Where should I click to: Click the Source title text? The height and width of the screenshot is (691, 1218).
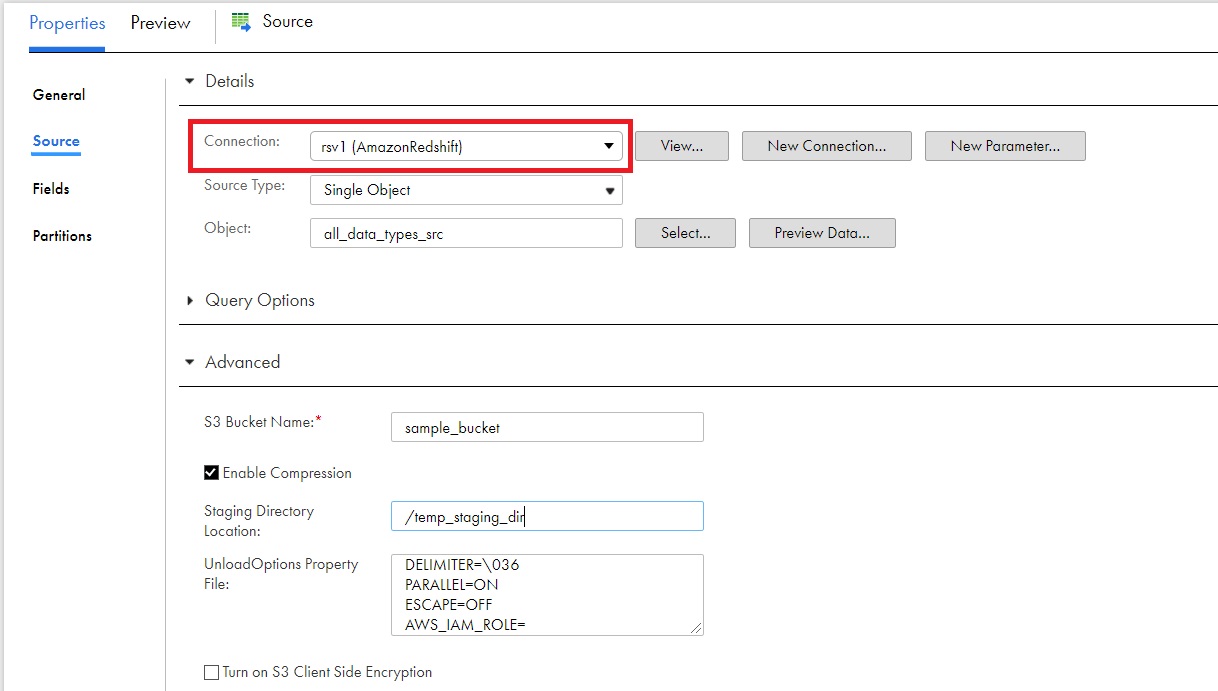coord(288,22)
